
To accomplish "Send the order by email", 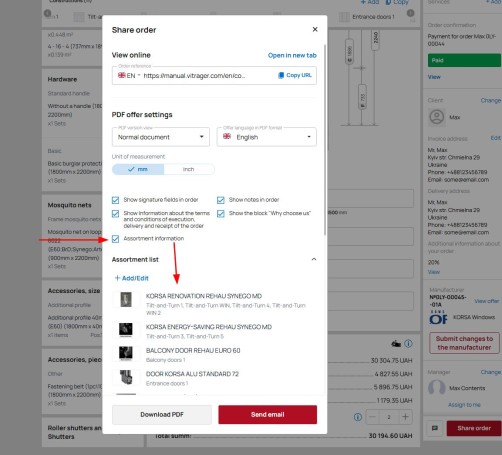I will pos(268,415).
